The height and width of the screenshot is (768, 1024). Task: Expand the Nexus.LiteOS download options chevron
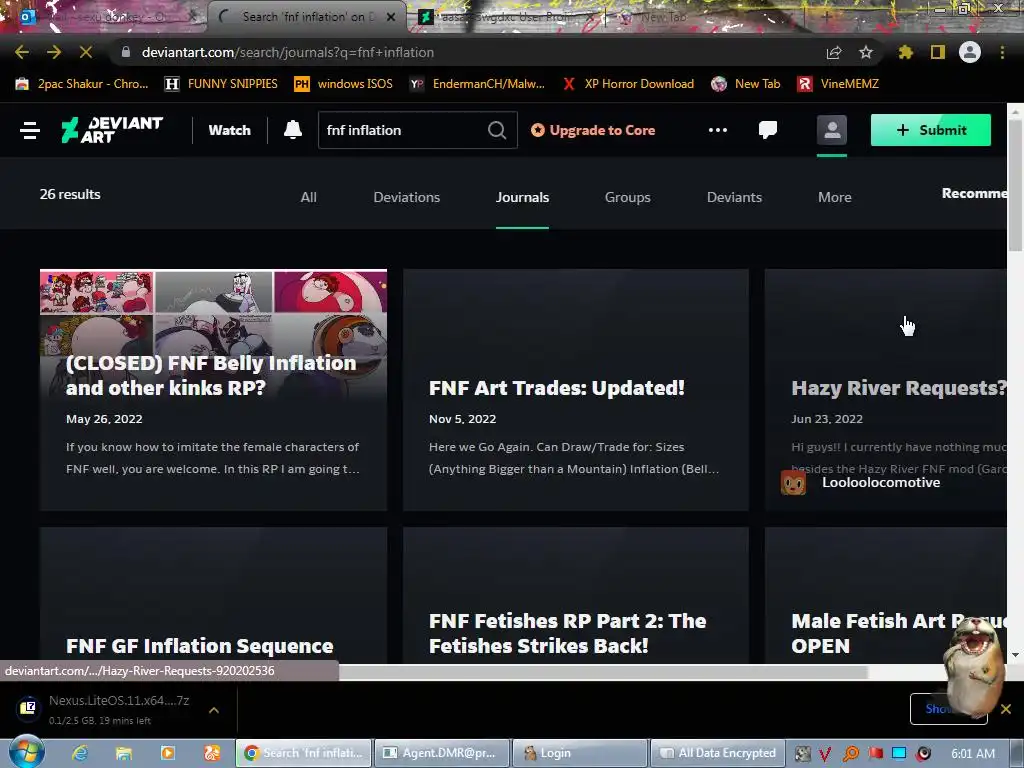point(214,709)
